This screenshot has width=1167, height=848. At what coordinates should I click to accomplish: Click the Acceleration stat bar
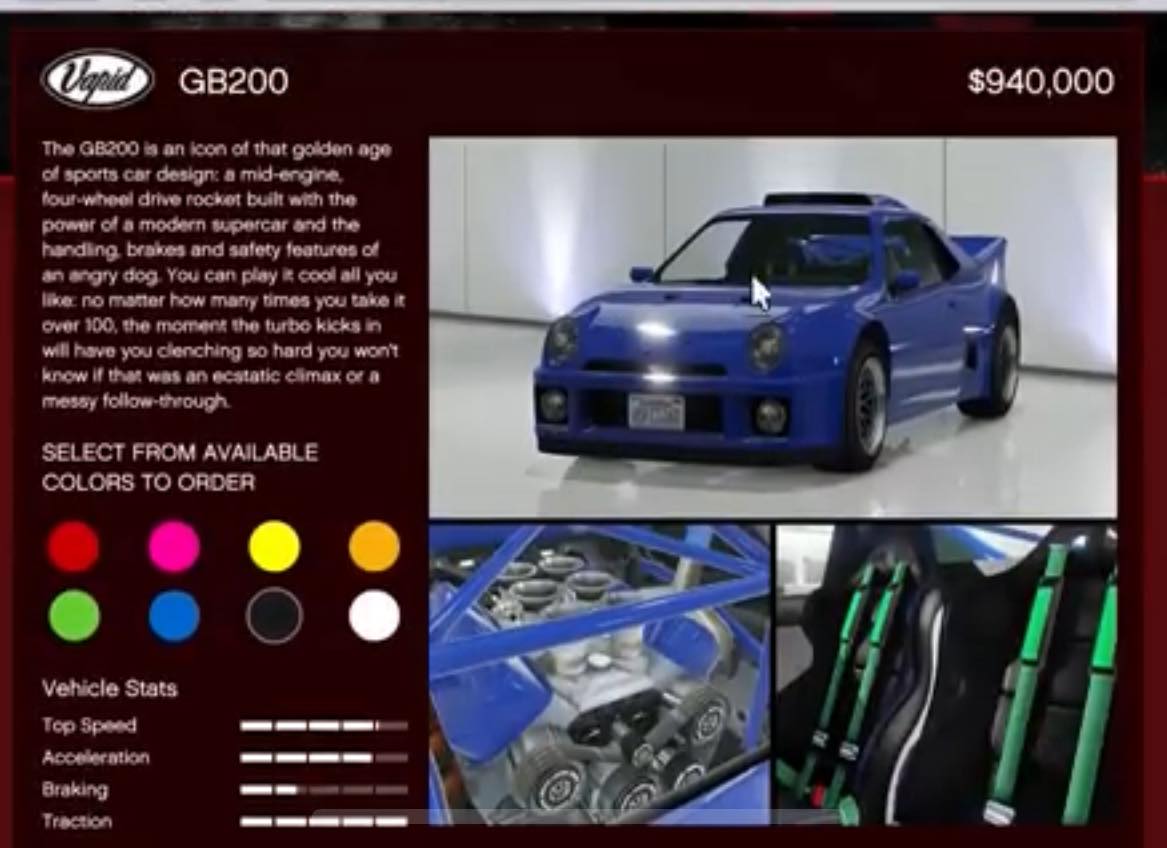click(324, 758)
